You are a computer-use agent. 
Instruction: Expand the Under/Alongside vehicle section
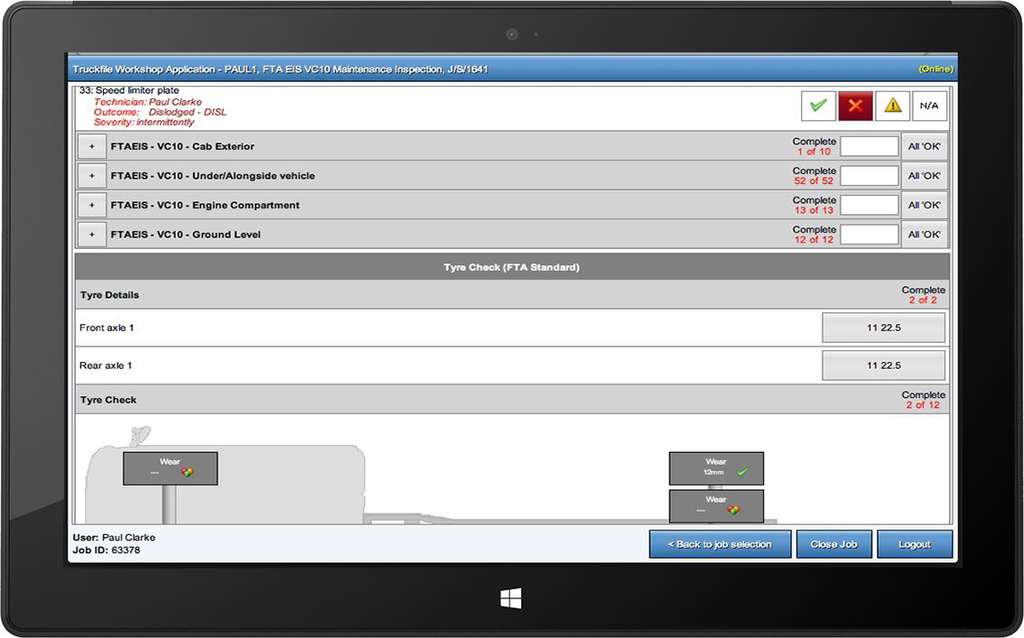pyautogui.click(x=91, y=176)
